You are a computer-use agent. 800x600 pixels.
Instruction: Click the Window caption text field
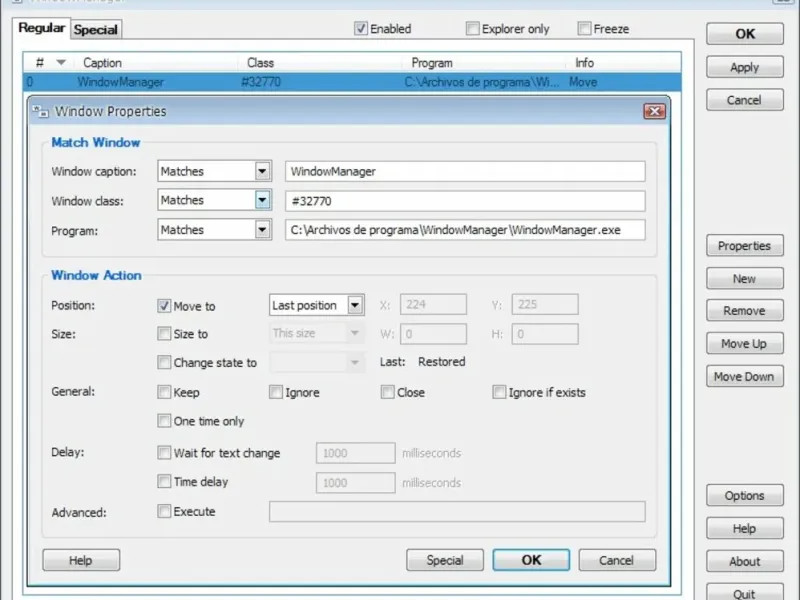pos(465,171)
